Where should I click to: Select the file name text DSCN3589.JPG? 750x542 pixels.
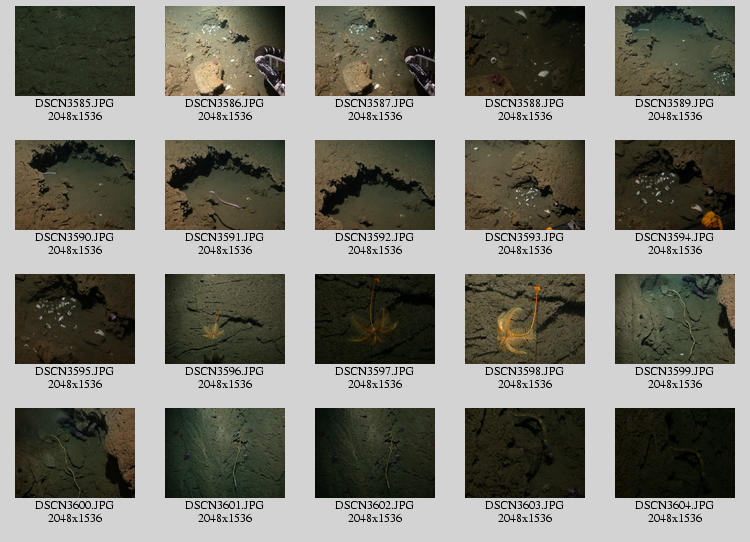pyautogui.click(x=674, y=103)
